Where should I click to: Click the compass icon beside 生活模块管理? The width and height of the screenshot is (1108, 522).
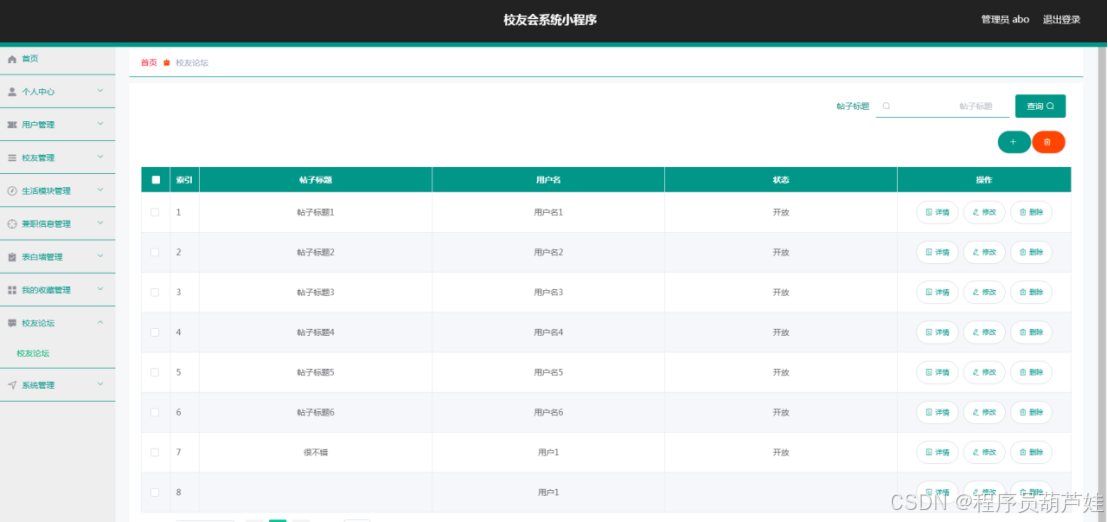tap(11, 191)
